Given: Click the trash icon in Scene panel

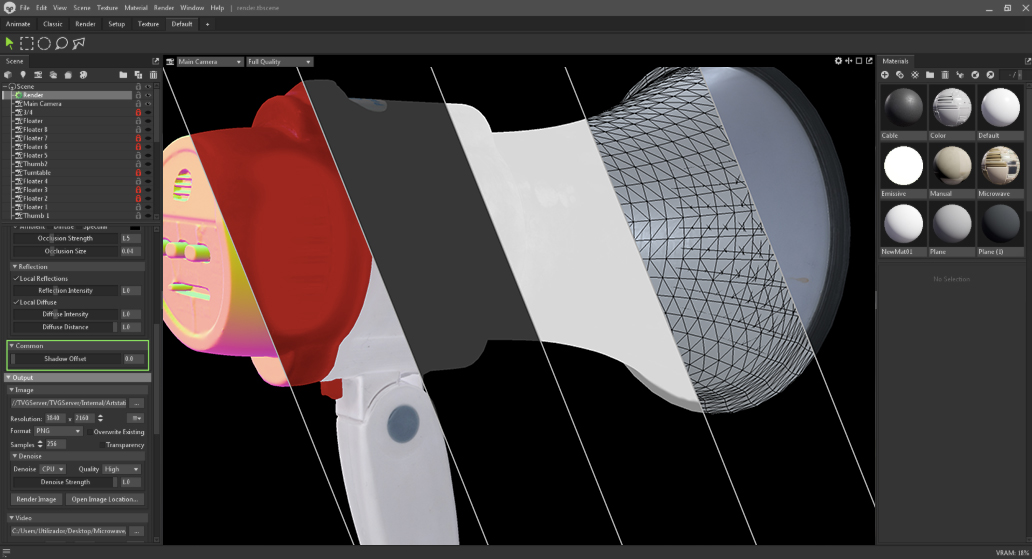Looking at the screenshot, I should (x=153, y=75).
